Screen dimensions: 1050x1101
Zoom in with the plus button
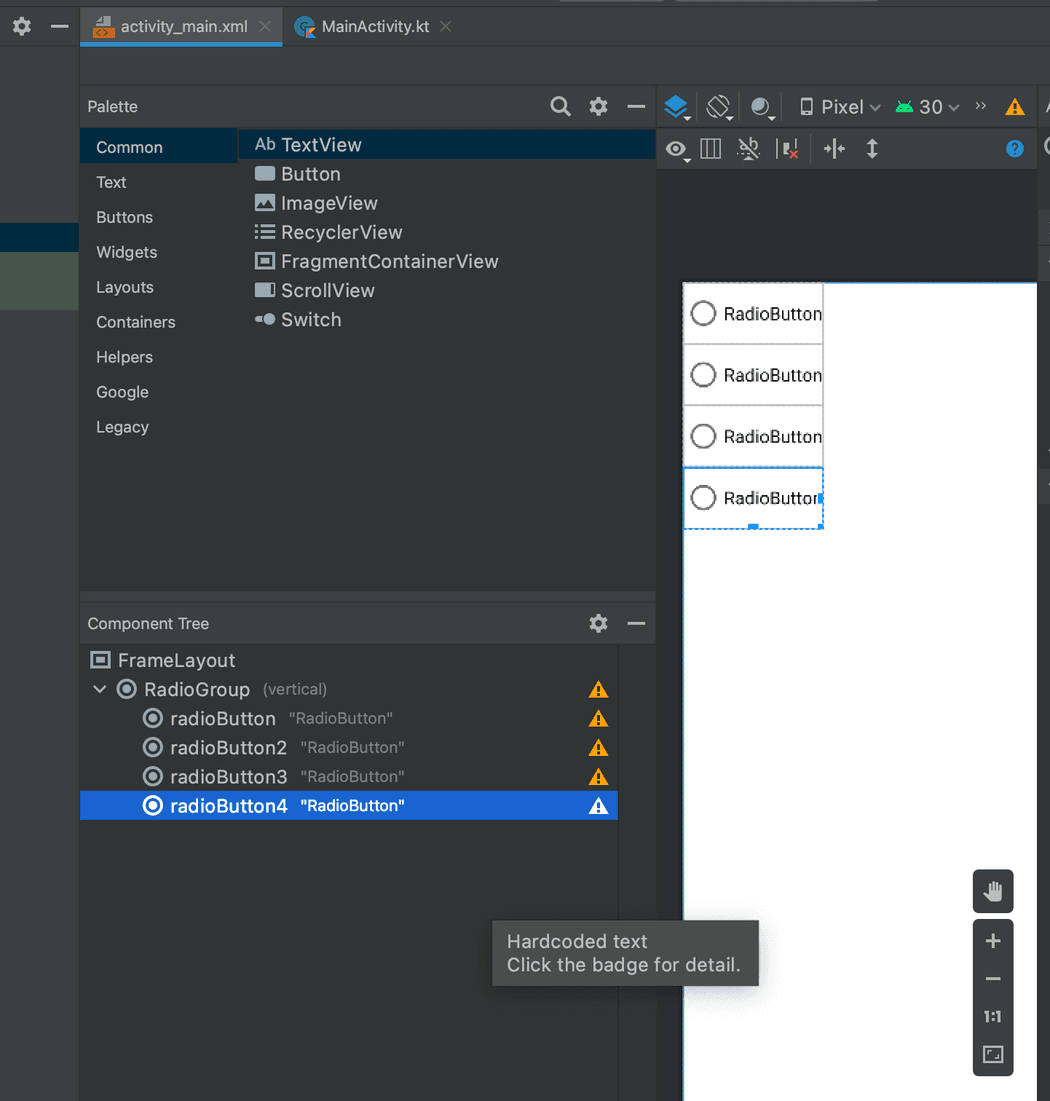pos(993,941)
